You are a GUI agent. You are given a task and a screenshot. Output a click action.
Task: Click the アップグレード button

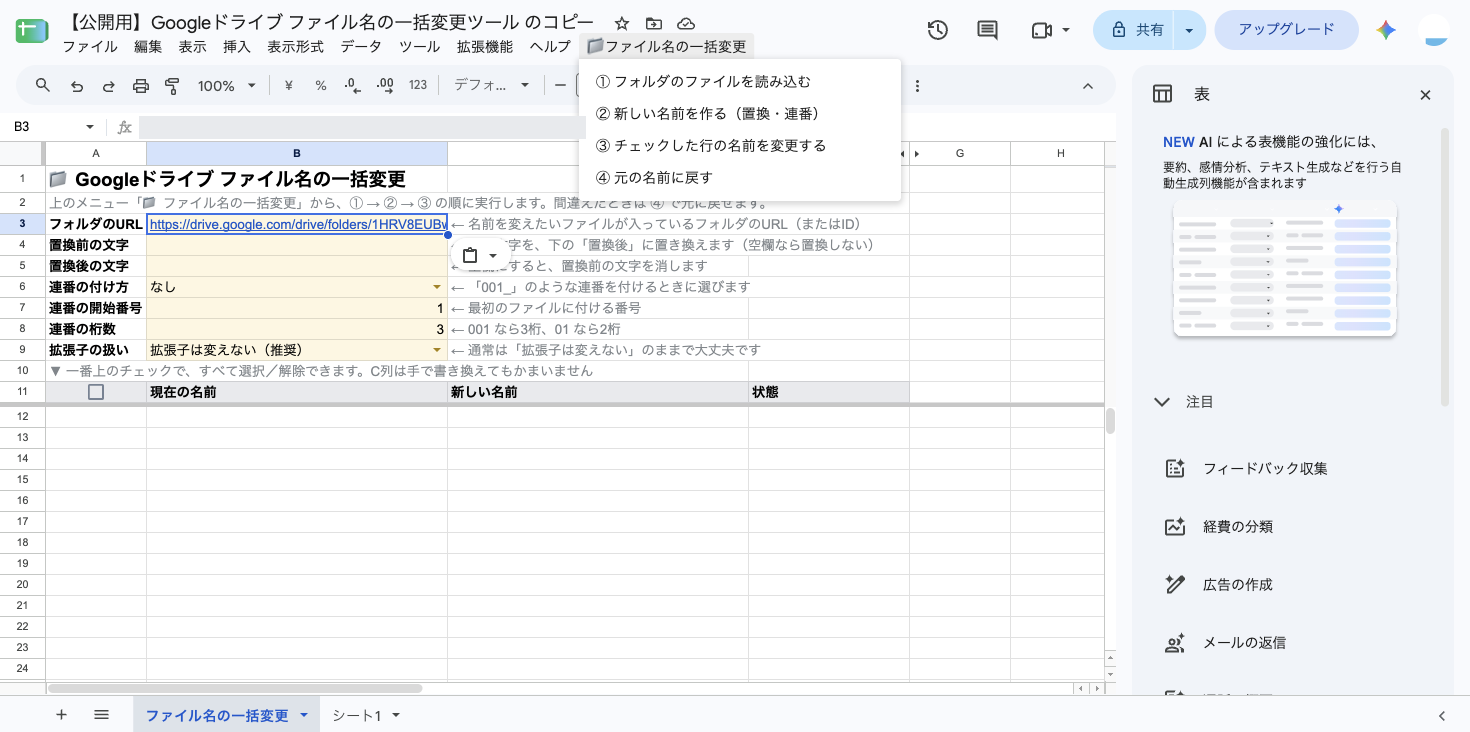tap(1286, 30)
